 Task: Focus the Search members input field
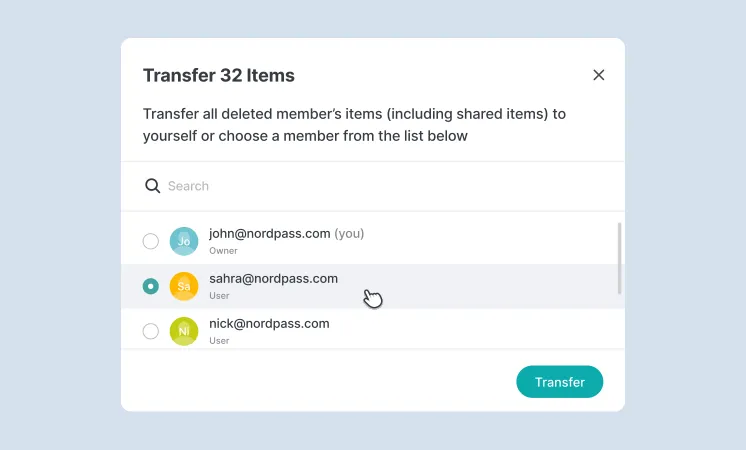380,186
